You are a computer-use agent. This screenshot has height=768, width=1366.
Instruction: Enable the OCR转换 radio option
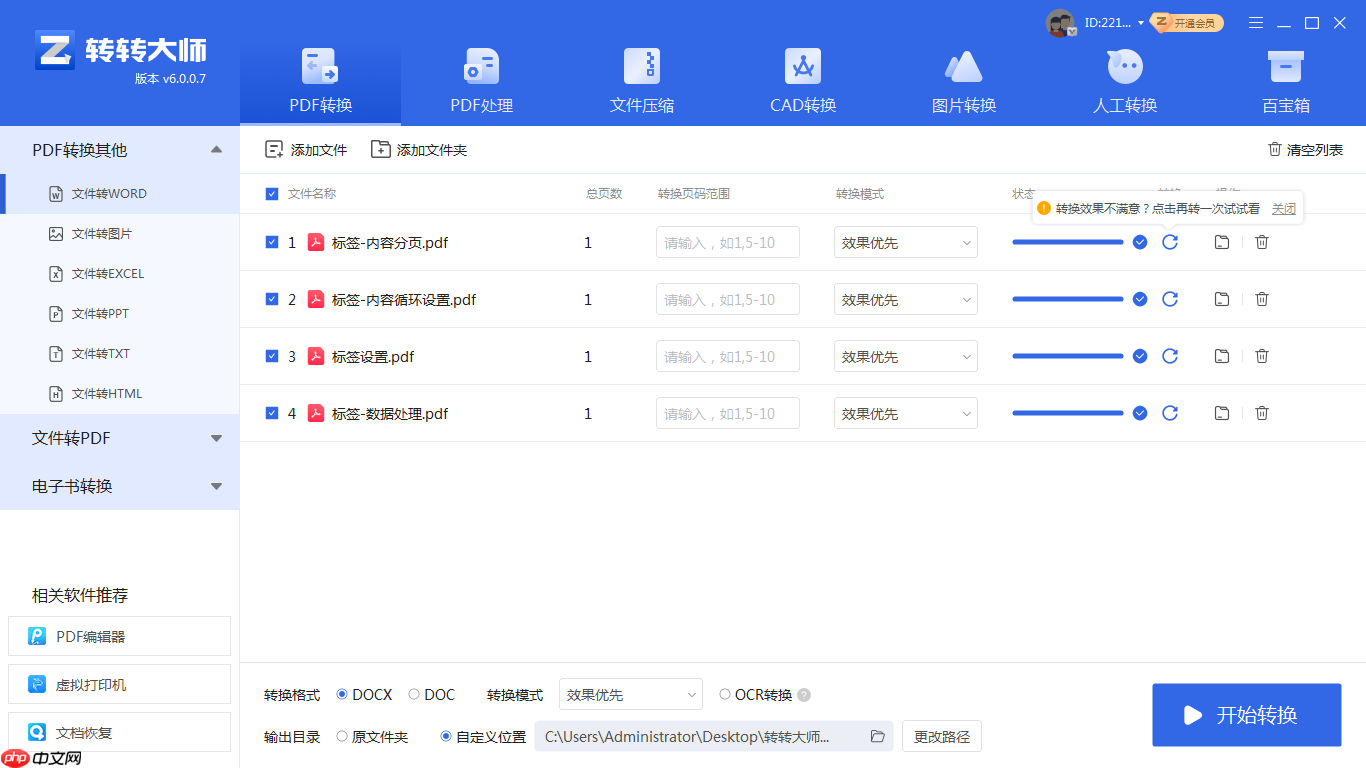725,695
